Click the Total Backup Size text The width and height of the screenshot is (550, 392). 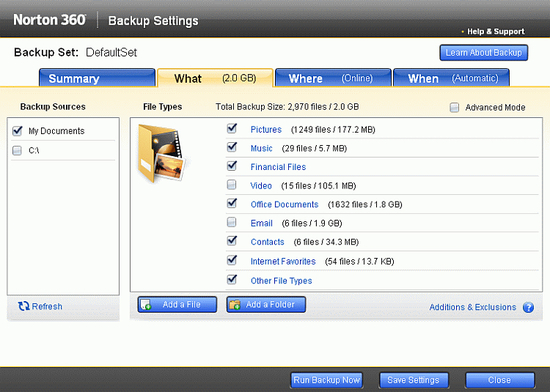(287, 107)
